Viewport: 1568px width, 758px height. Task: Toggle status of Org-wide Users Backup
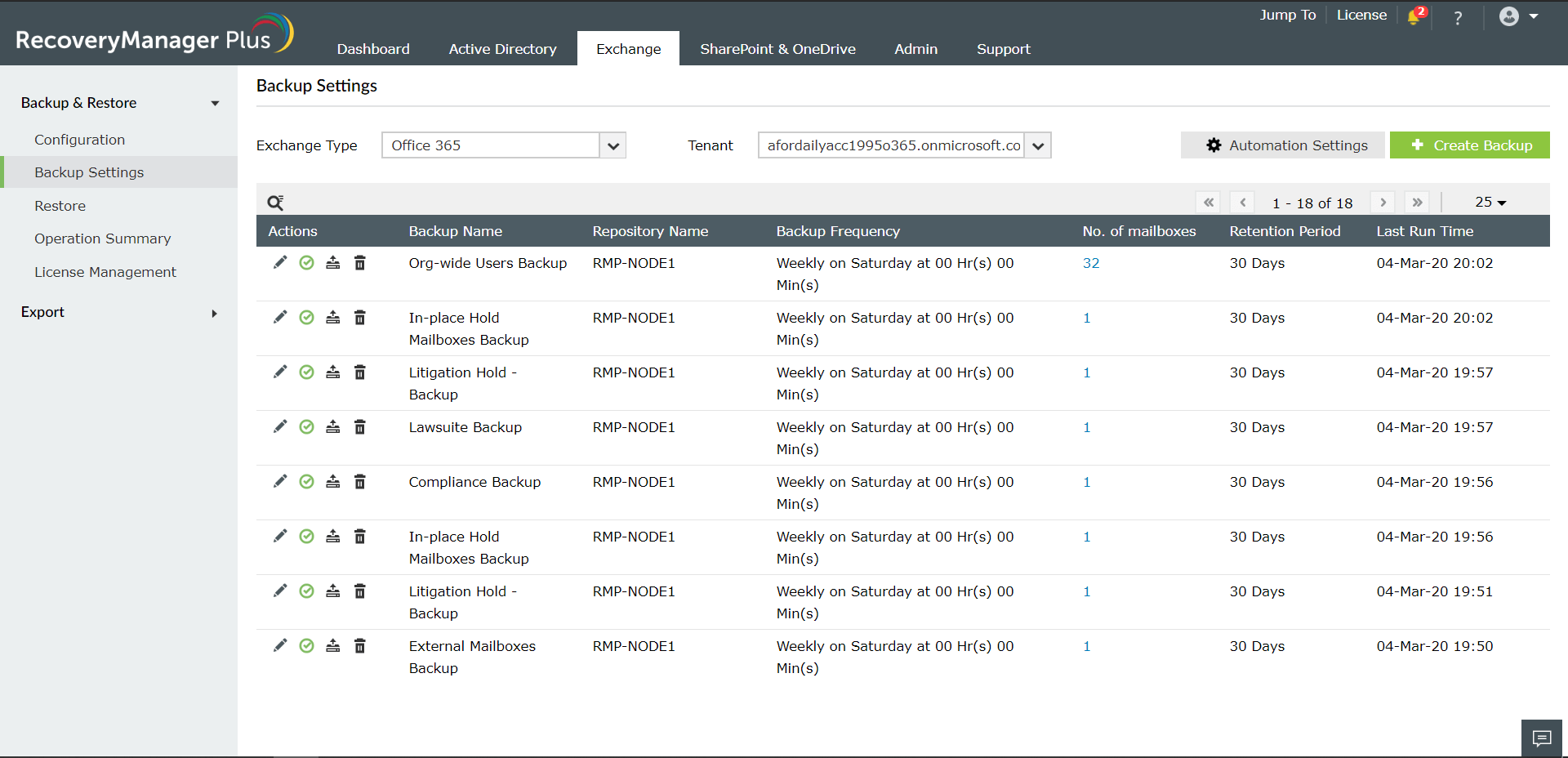306,262
